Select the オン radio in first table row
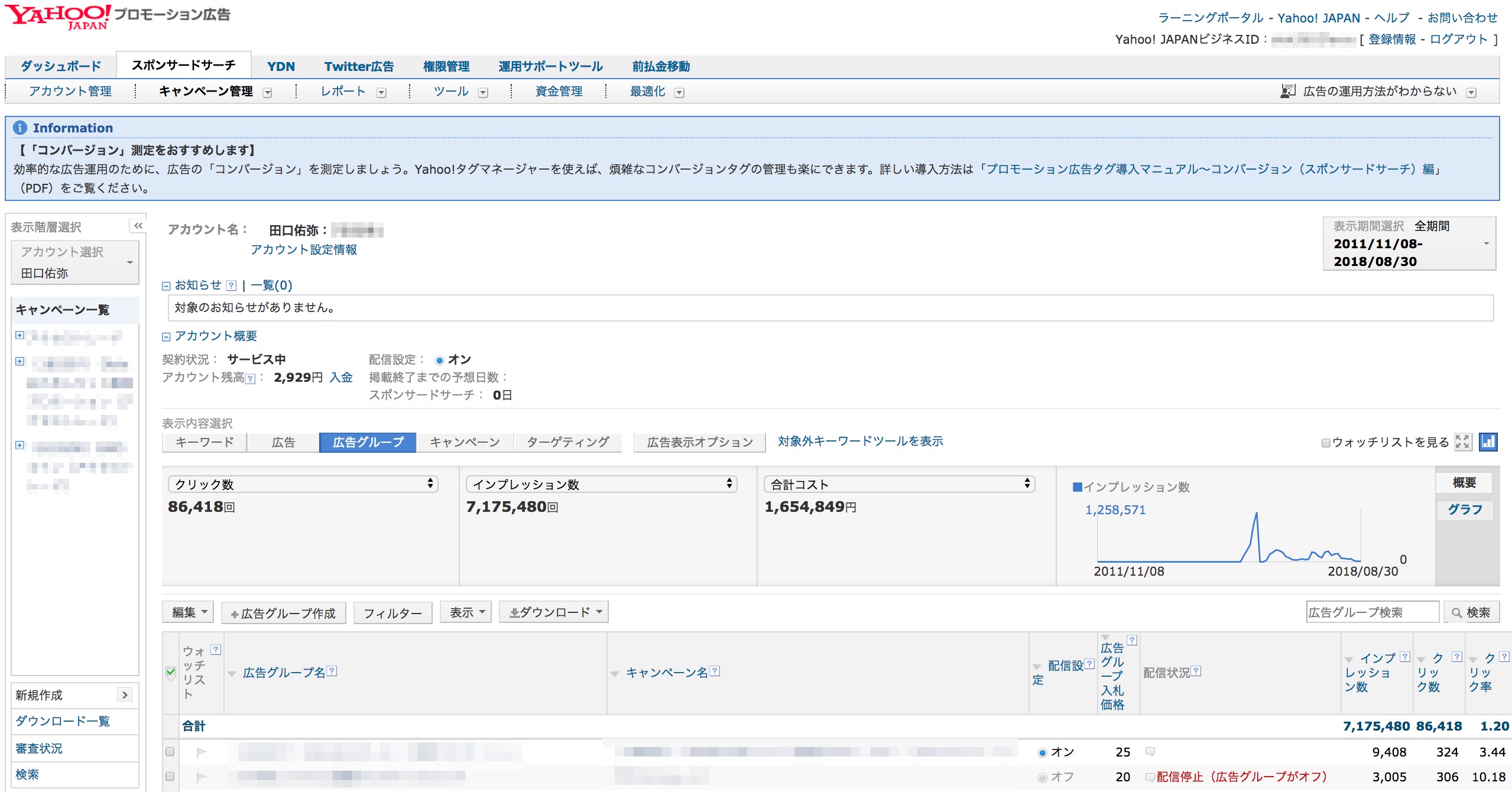Image resolution: width=1512 pixels, height=792 pixels. click(1042, 752)
